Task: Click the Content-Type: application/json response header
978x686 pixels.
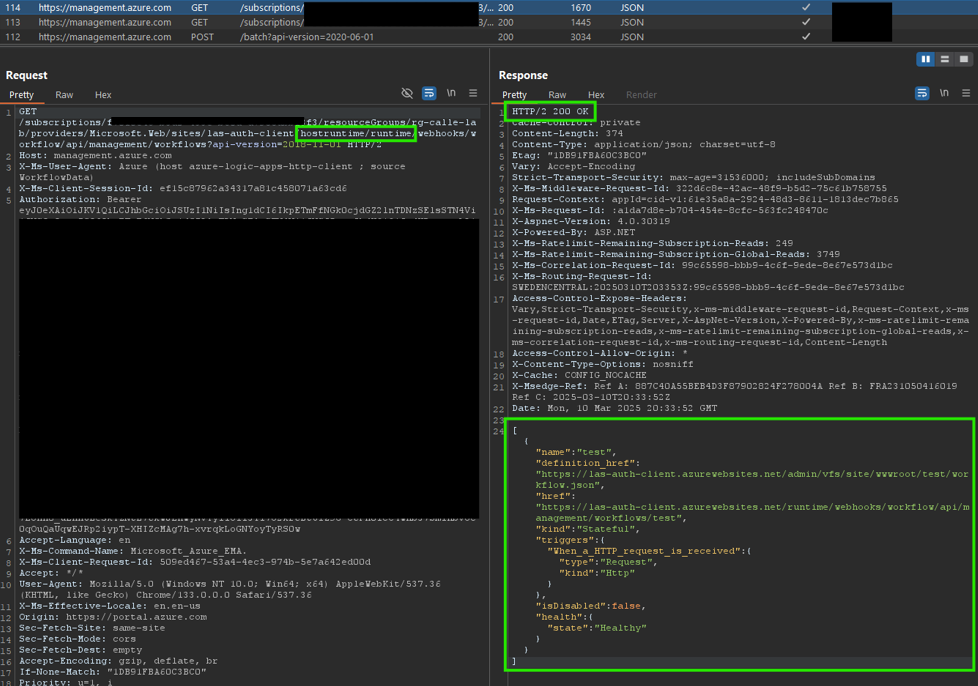Action: pos(644,144)
